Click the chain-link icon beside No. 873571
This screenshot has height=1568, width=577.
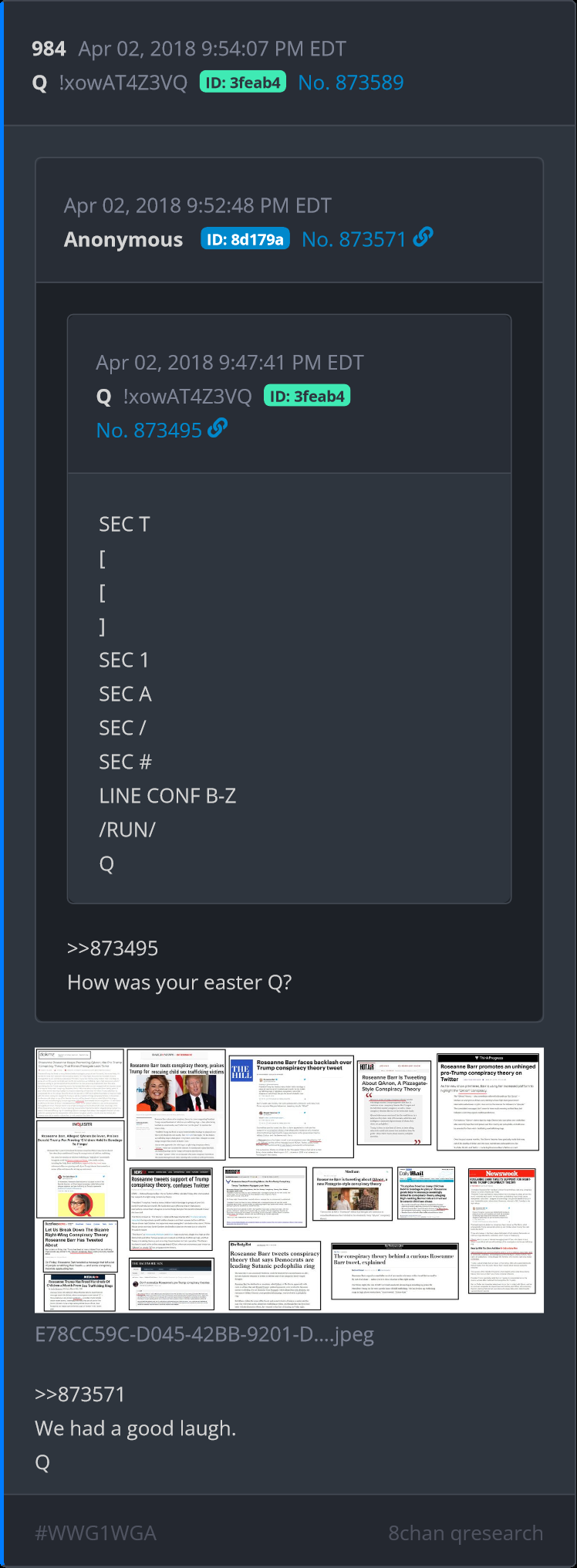423,238
